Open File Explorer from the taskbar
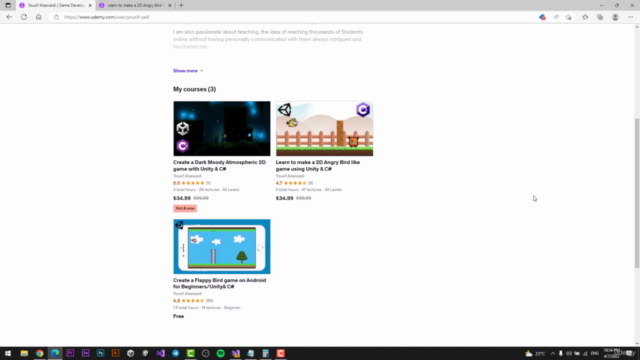 tap(24, 353)
